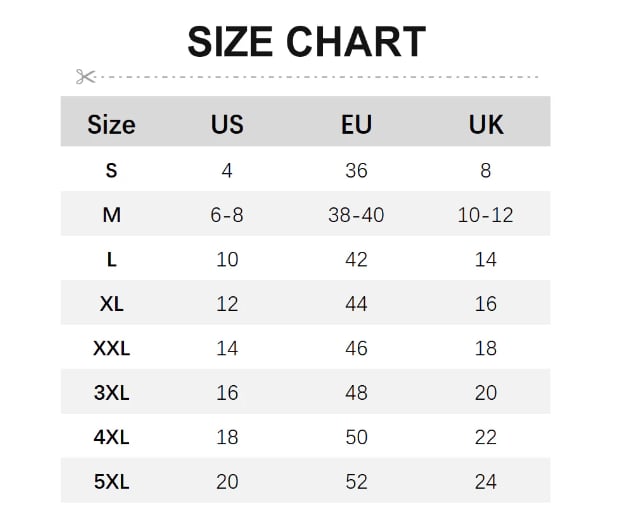630x515 pixels.
Task: Click the XXL size row label
Action: click(x=111, y=349)
